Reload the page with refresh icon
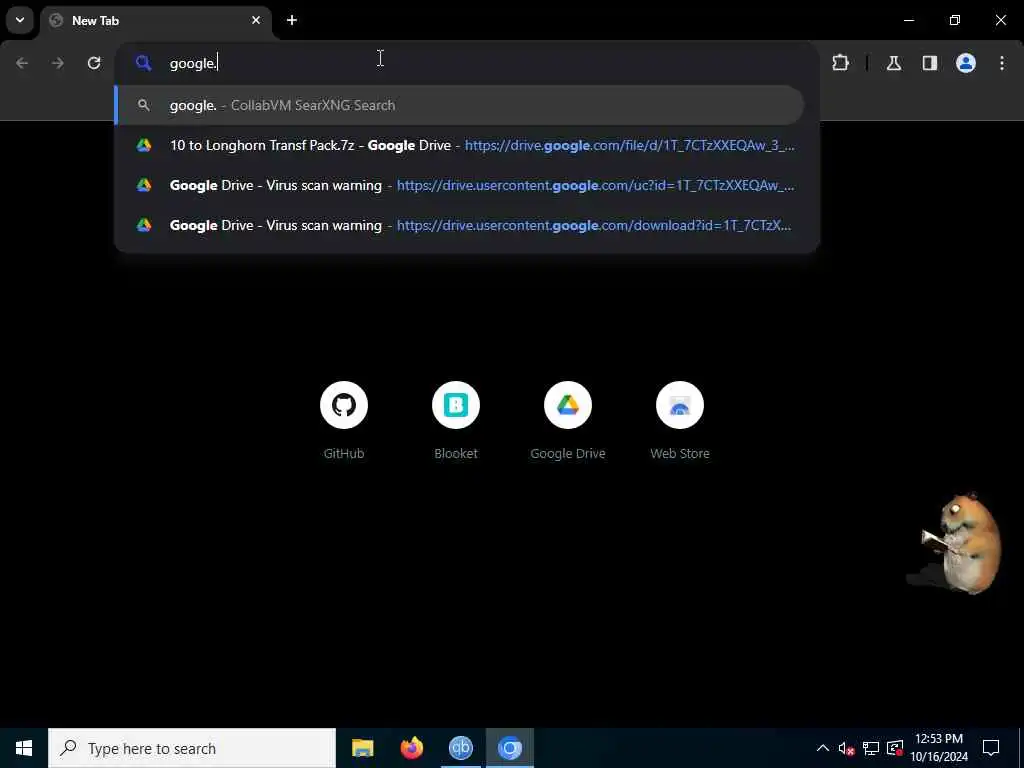The image size is (1024, 768). [94, 63]
